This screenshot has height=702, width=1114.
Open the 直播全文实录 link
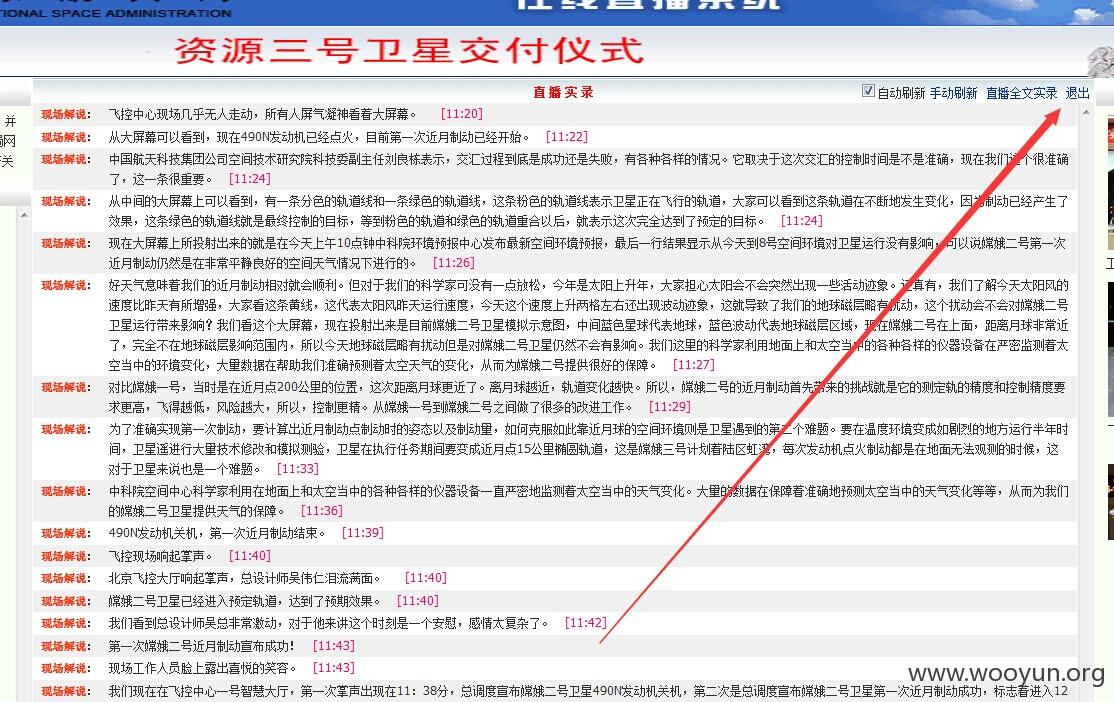[x=1021, y=93]
